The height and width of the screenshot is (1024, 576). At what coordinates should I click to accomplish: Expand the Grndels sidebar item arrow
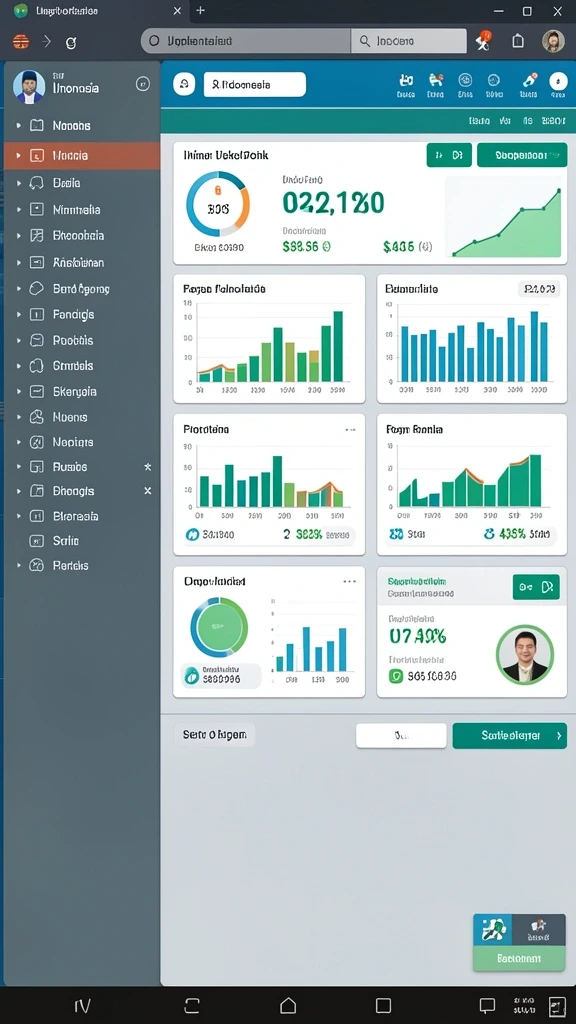(x=18, y=366)
